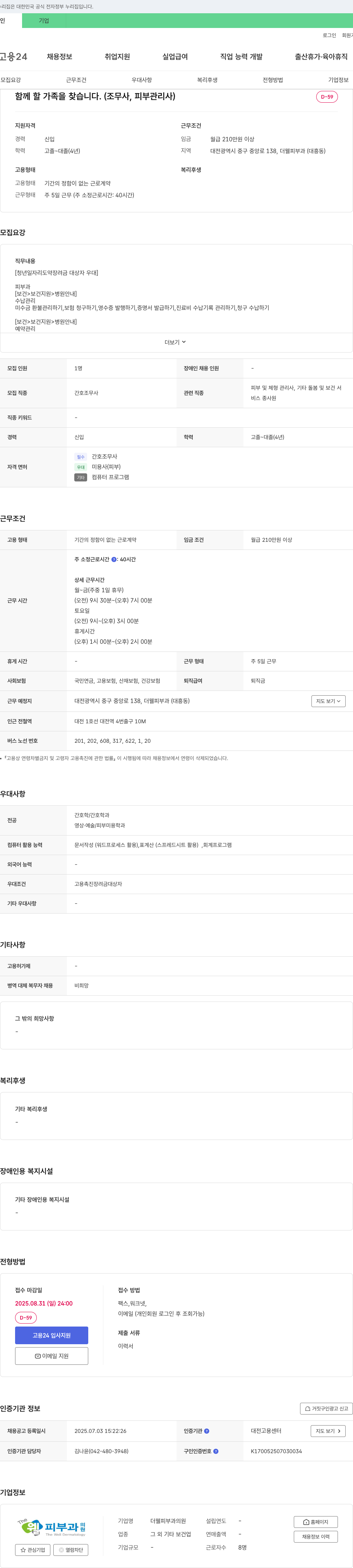
Task: Open the 직업 능력 개발 menu
Action: 241,57
